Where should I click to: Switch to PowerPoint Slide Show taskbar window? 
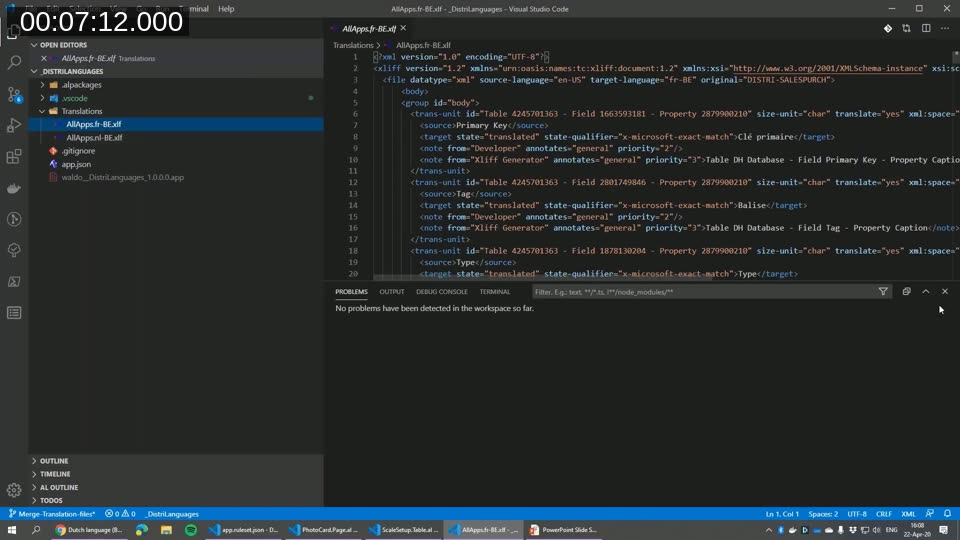pyautogui.click(x=564, y=530)
